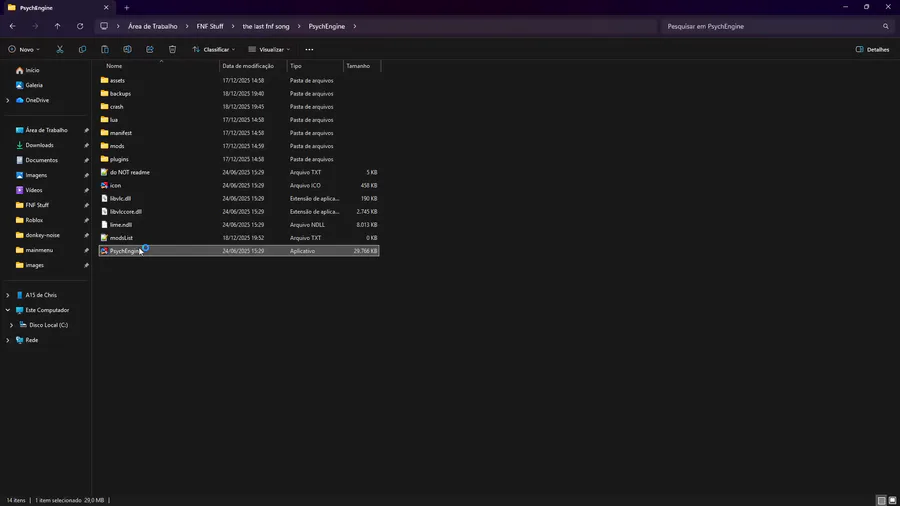Click the monitor icon in address bar
This screenshot has height=506, width=900.
pyautogui.click(x=104, y=26)
